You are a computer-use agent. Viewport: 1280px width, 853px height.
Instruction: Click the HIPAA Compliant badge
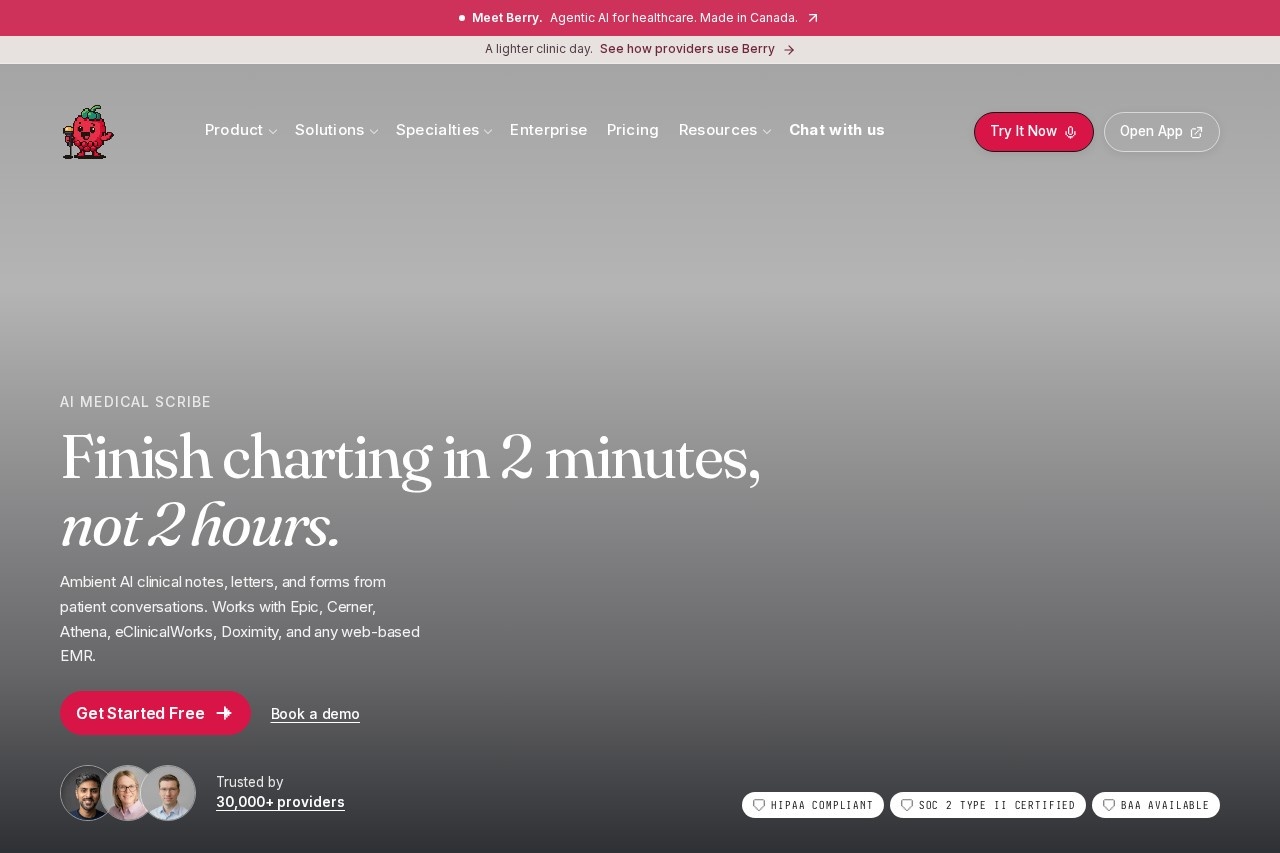(813, 805)
